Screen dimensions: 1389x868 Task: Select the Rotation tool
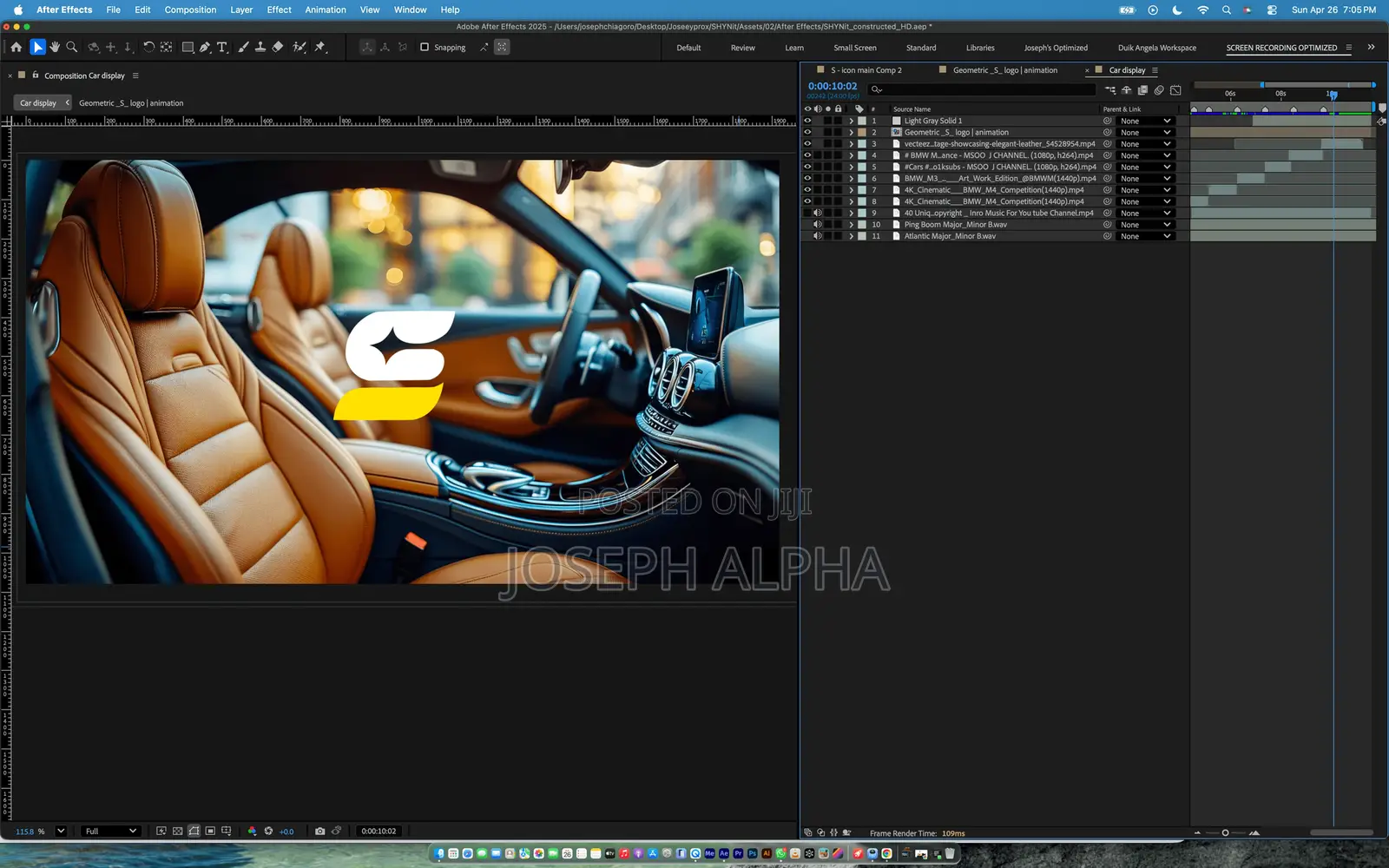(x=148, y=47)
